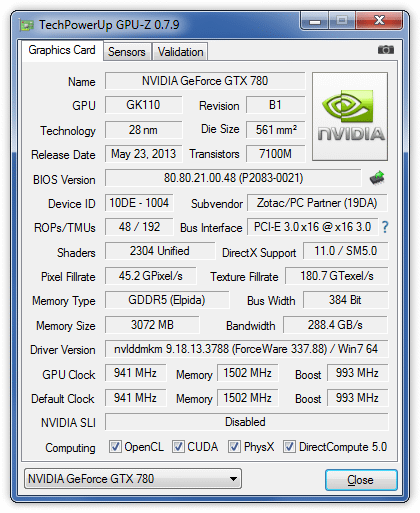Click the NVIDIA SLI label
The height and width of the screenshot is (513, 420).
pos(68,423)
